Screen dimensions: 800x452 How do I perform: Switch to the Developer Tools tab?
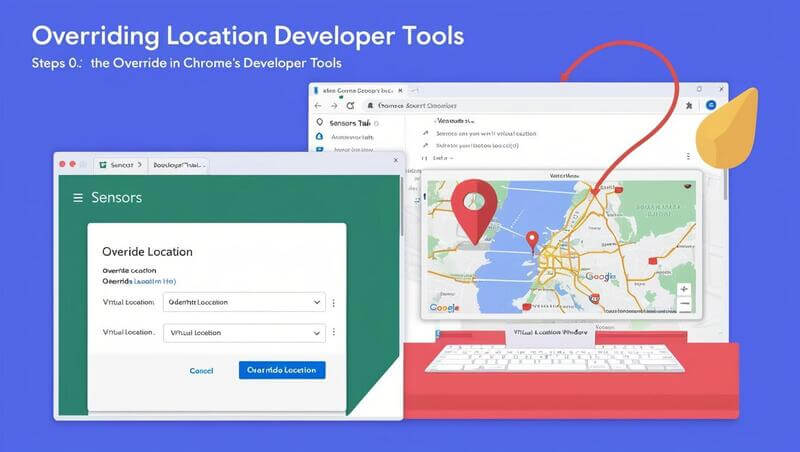pyautogui.click(x=179, y=165)
